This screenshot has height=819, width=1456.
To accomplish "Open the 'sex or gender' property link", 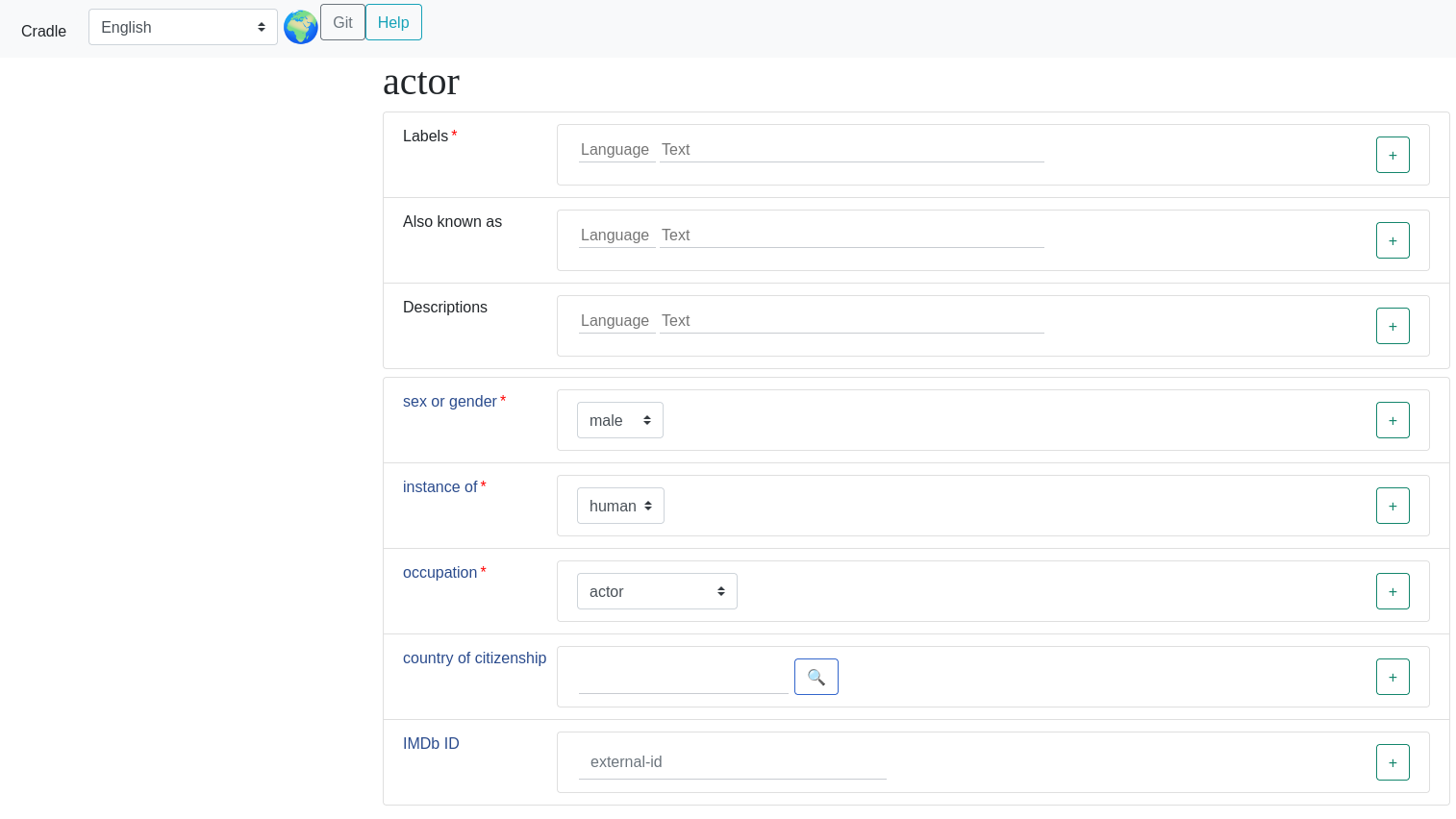I will coord(450,401).
